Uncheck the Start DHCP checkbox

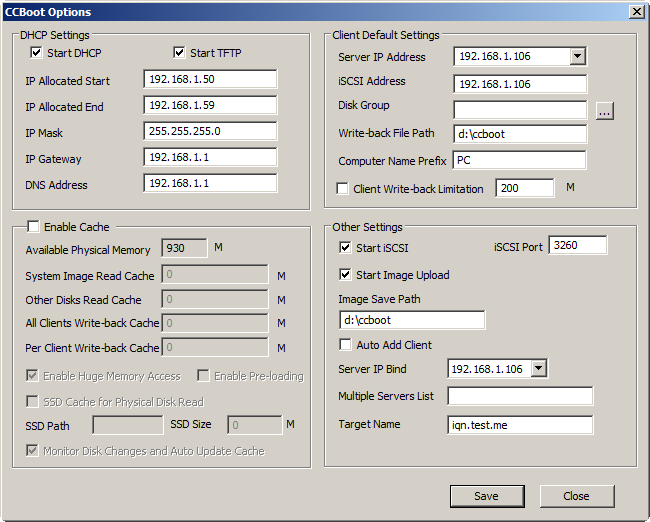point(37,53)
